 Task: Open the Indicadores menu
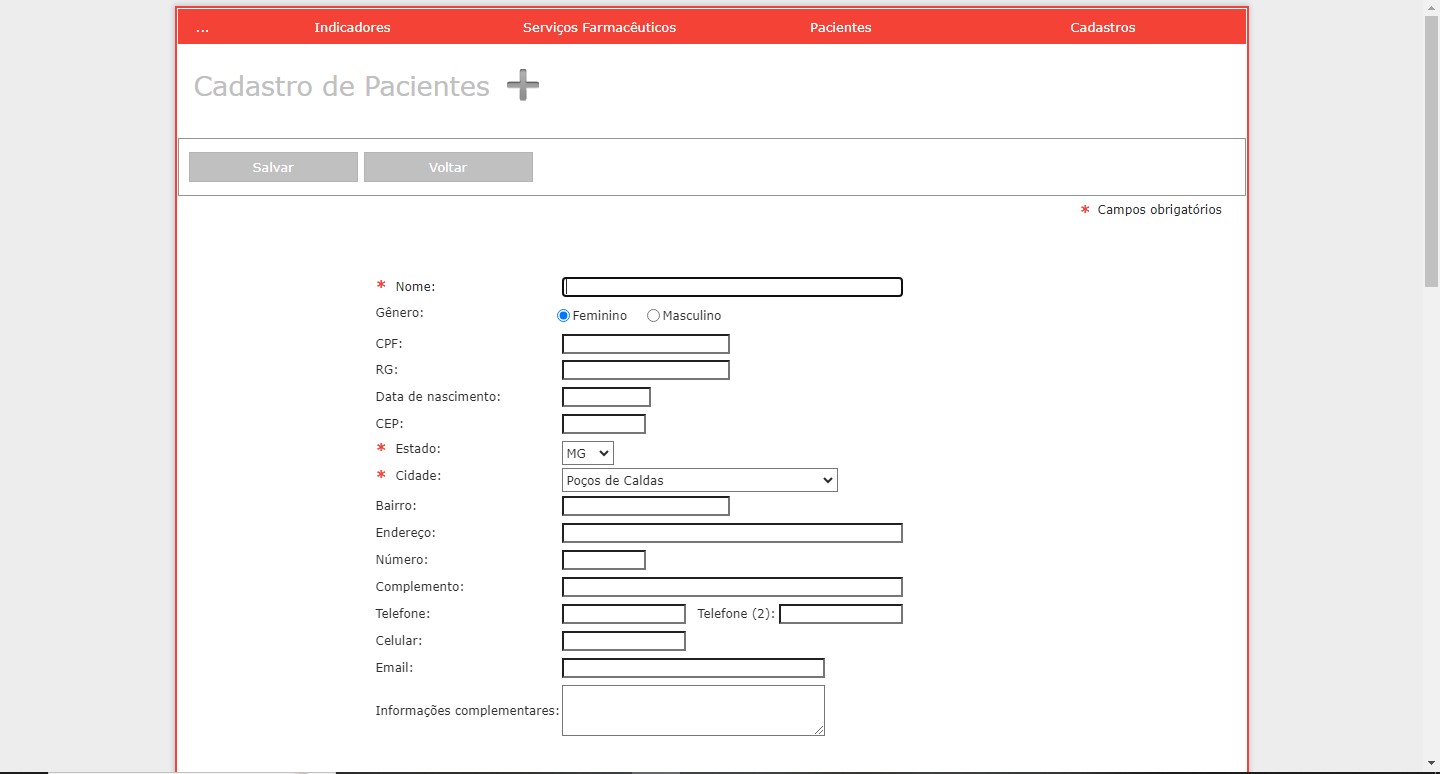point(352,27)
